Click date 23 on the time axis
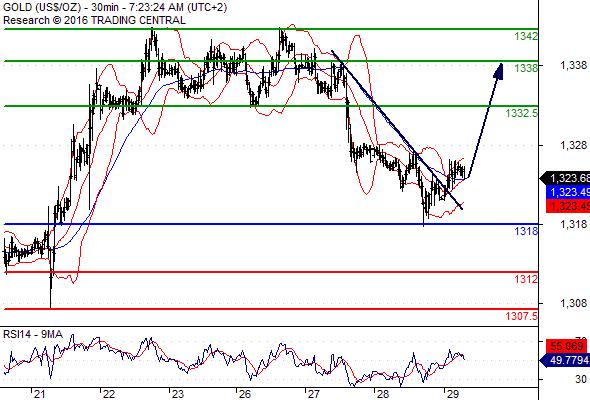 178,394
